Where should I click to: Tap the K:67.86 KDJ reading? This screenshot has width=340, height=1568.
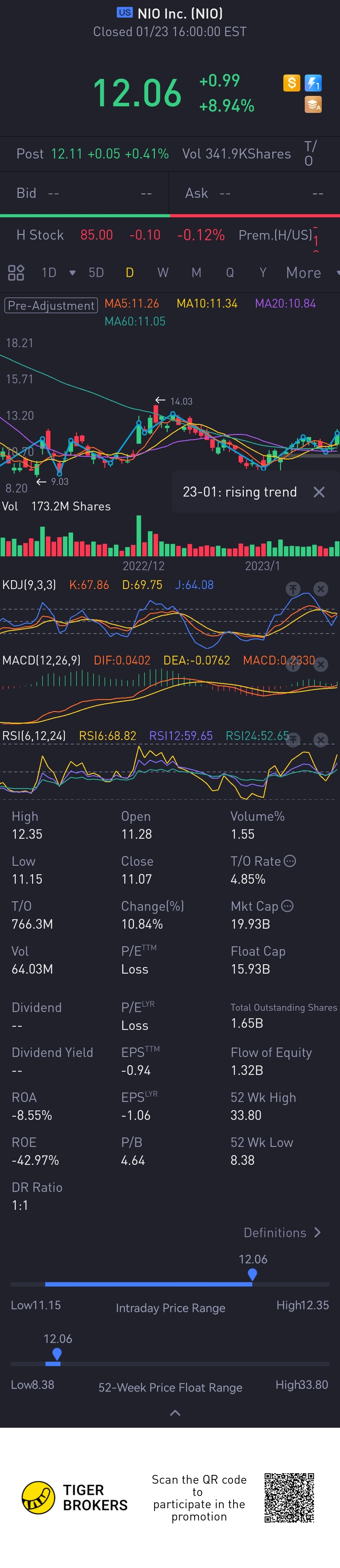(x=89, y=584)
